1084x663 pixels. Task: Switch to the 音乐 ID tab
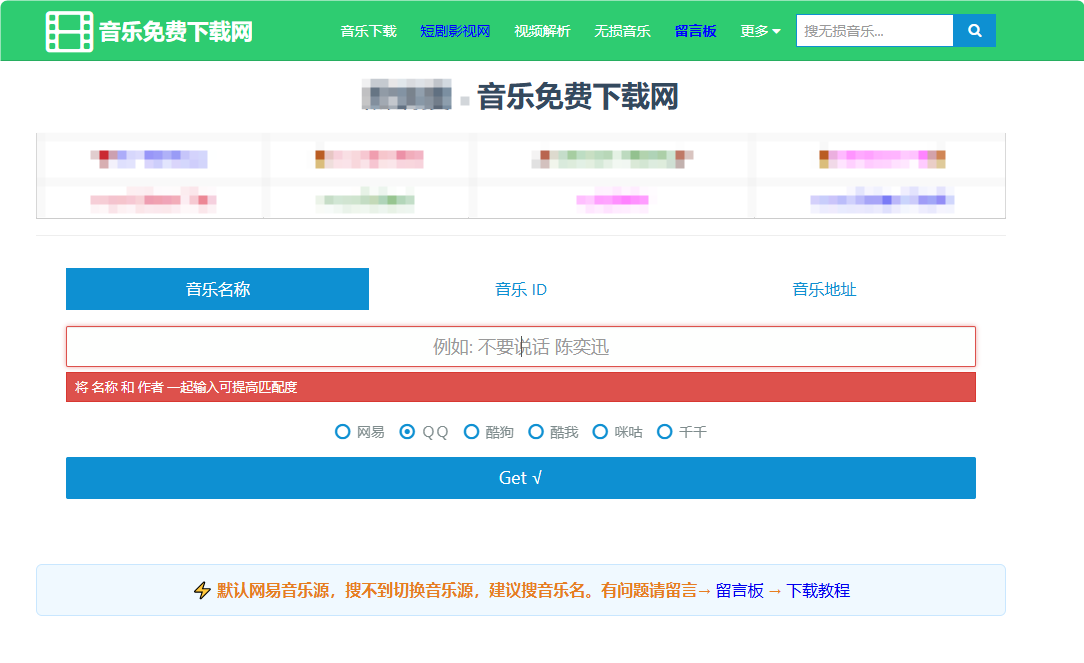click(521, 289)
